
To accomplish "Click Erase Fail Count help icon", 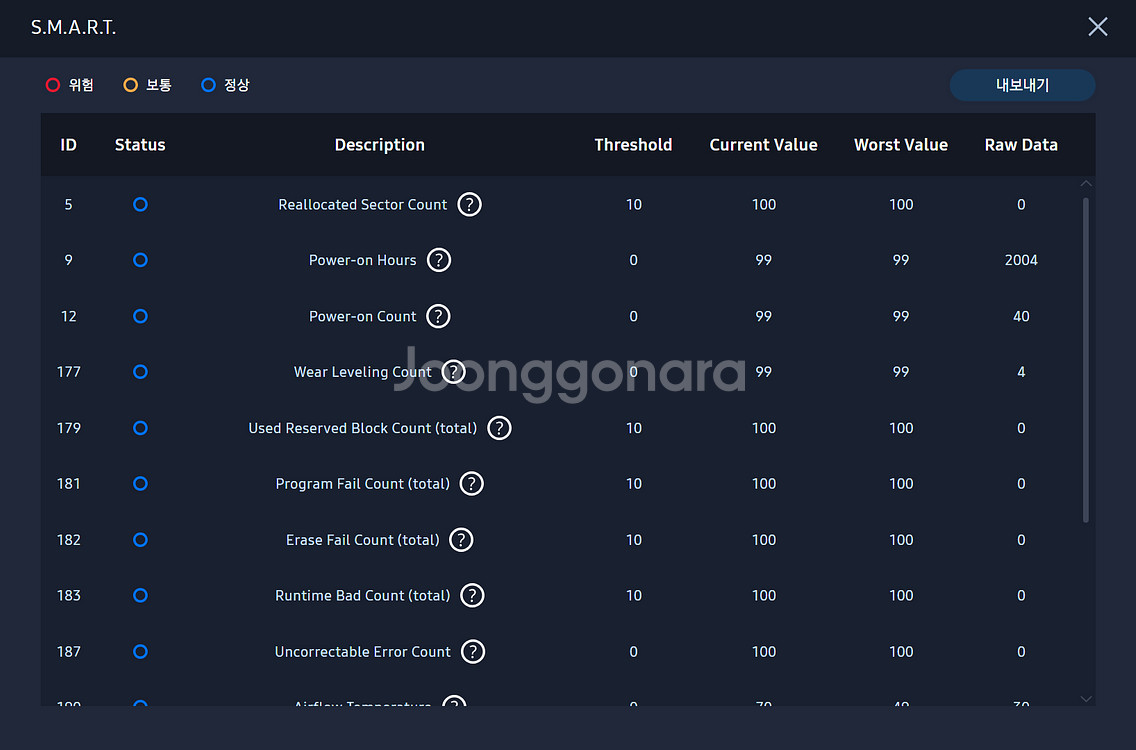I will tap(460, 540).
